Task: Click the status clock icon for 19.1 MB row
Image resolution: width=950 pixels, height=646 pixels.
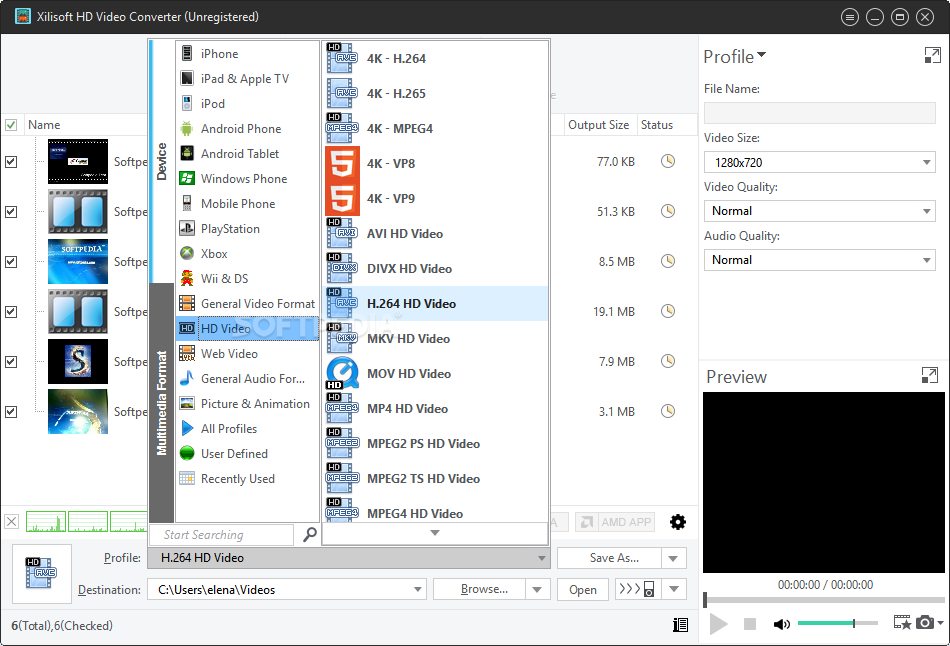Action: point(668,311)
